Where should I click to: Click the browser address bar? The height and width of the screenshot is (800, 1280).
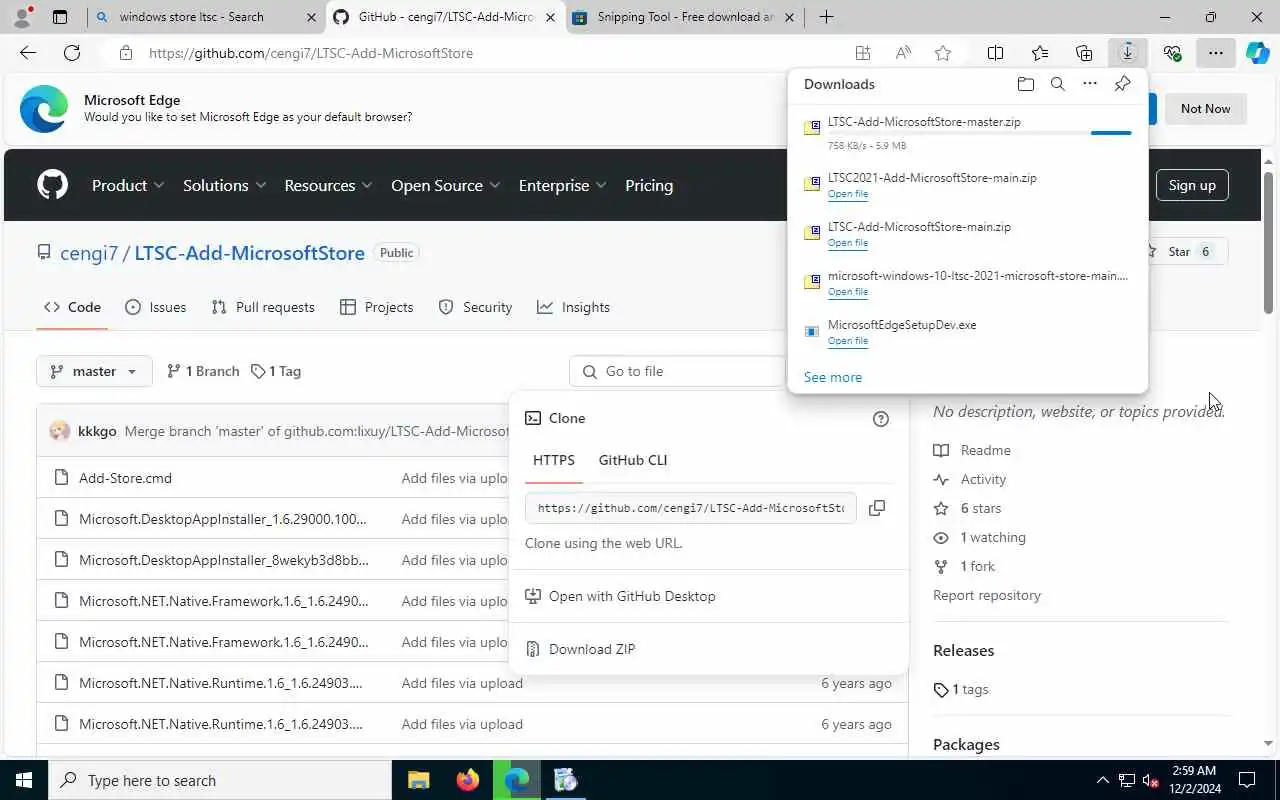(x=490, y=53)
